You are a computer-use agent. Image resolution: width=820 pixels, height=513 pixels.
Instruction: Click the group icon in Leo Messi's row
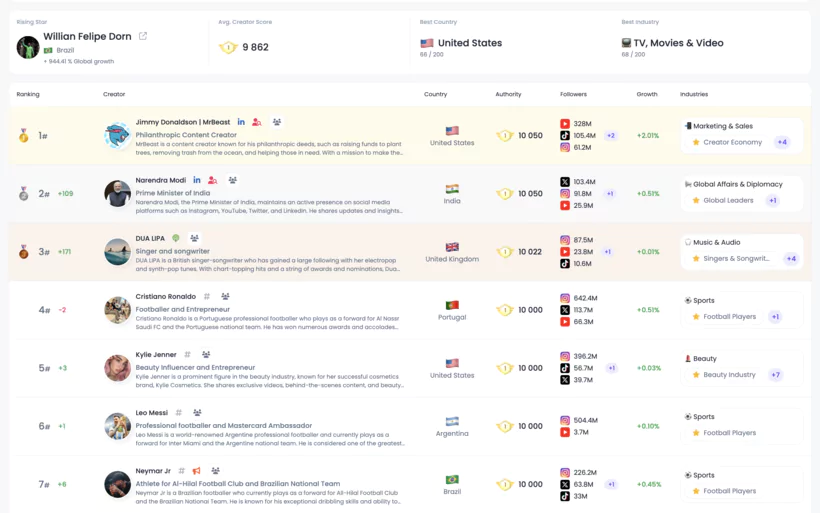[x=197, y=413]
